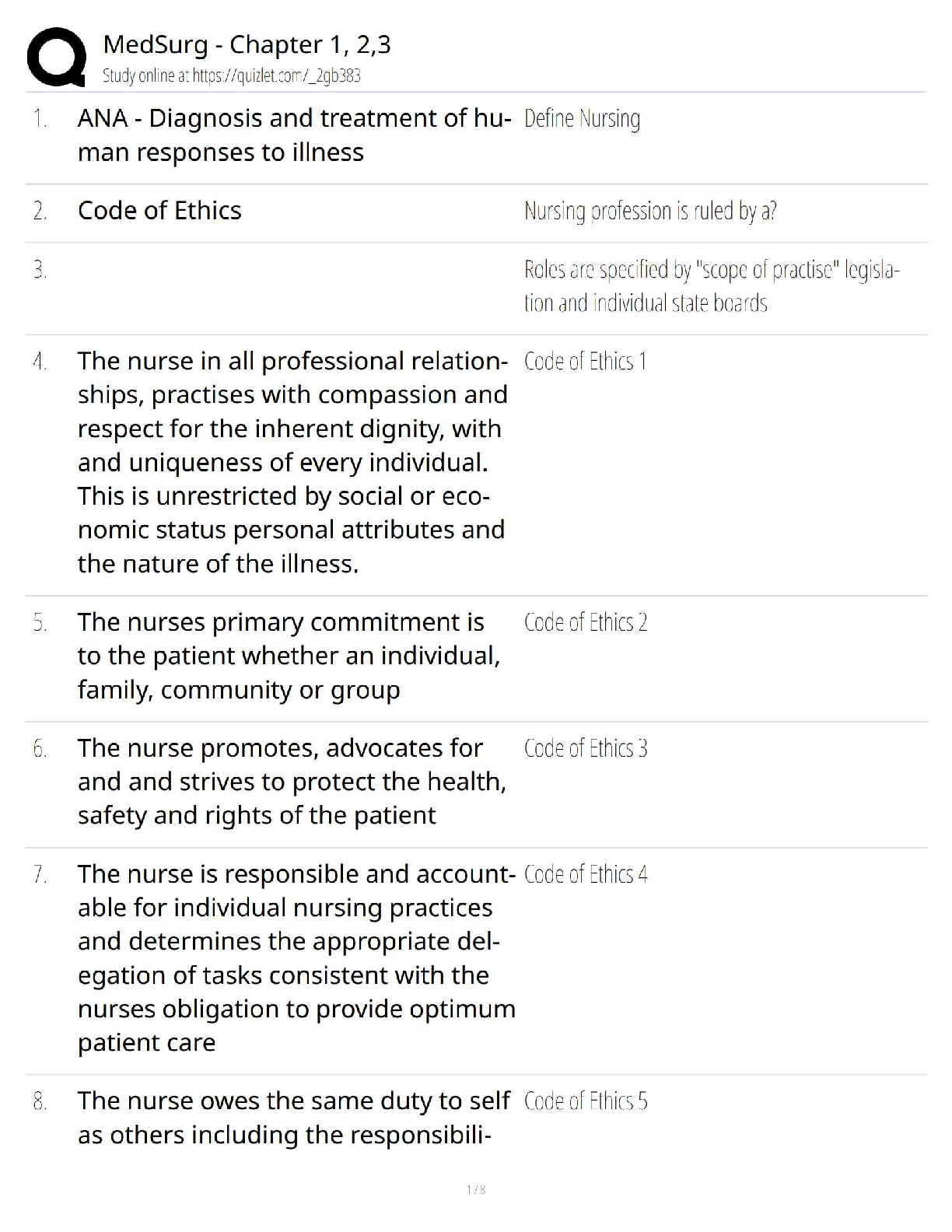Image resolution: width=952 pixels, height=1232 pixels.
Task: Click the nurses primary commitment paragraph
Action: click(x=289, y=656)
